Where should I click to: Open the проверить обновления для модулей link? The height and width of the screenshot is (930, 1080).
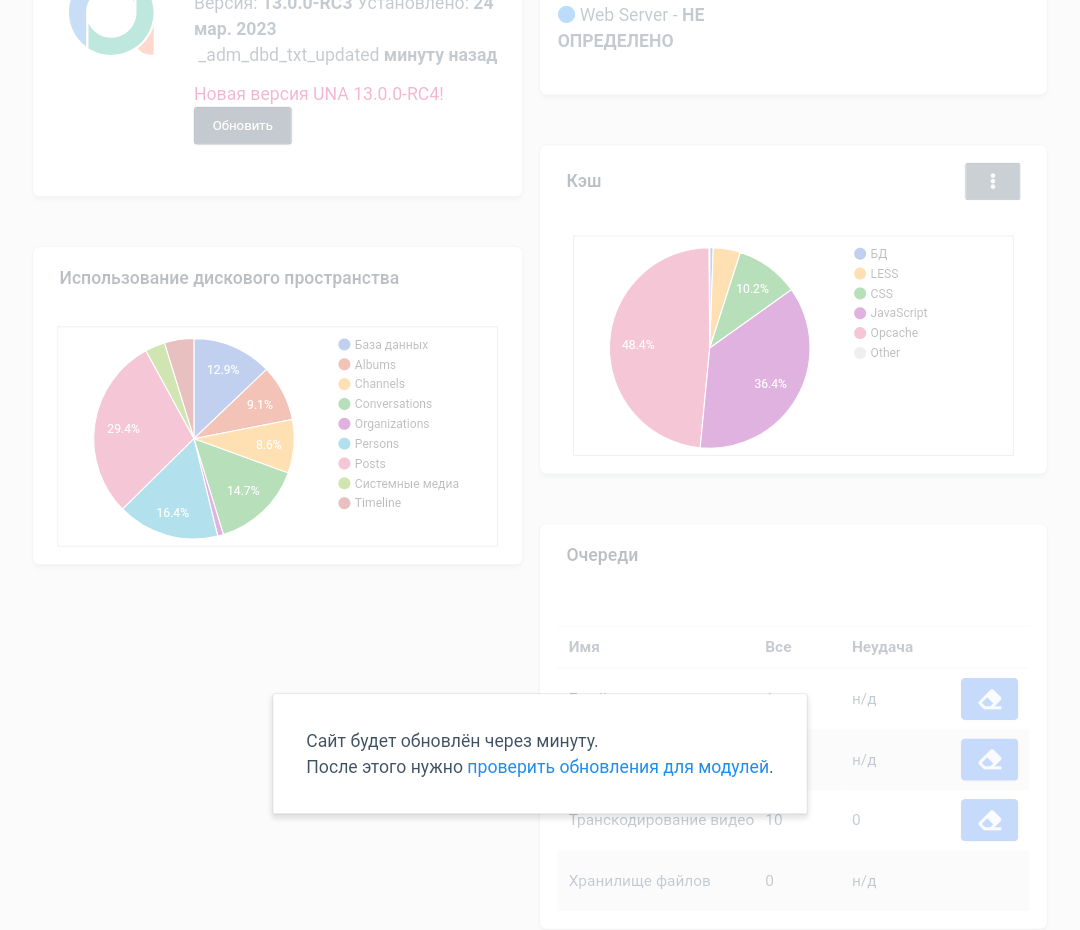tap(618, 767)
